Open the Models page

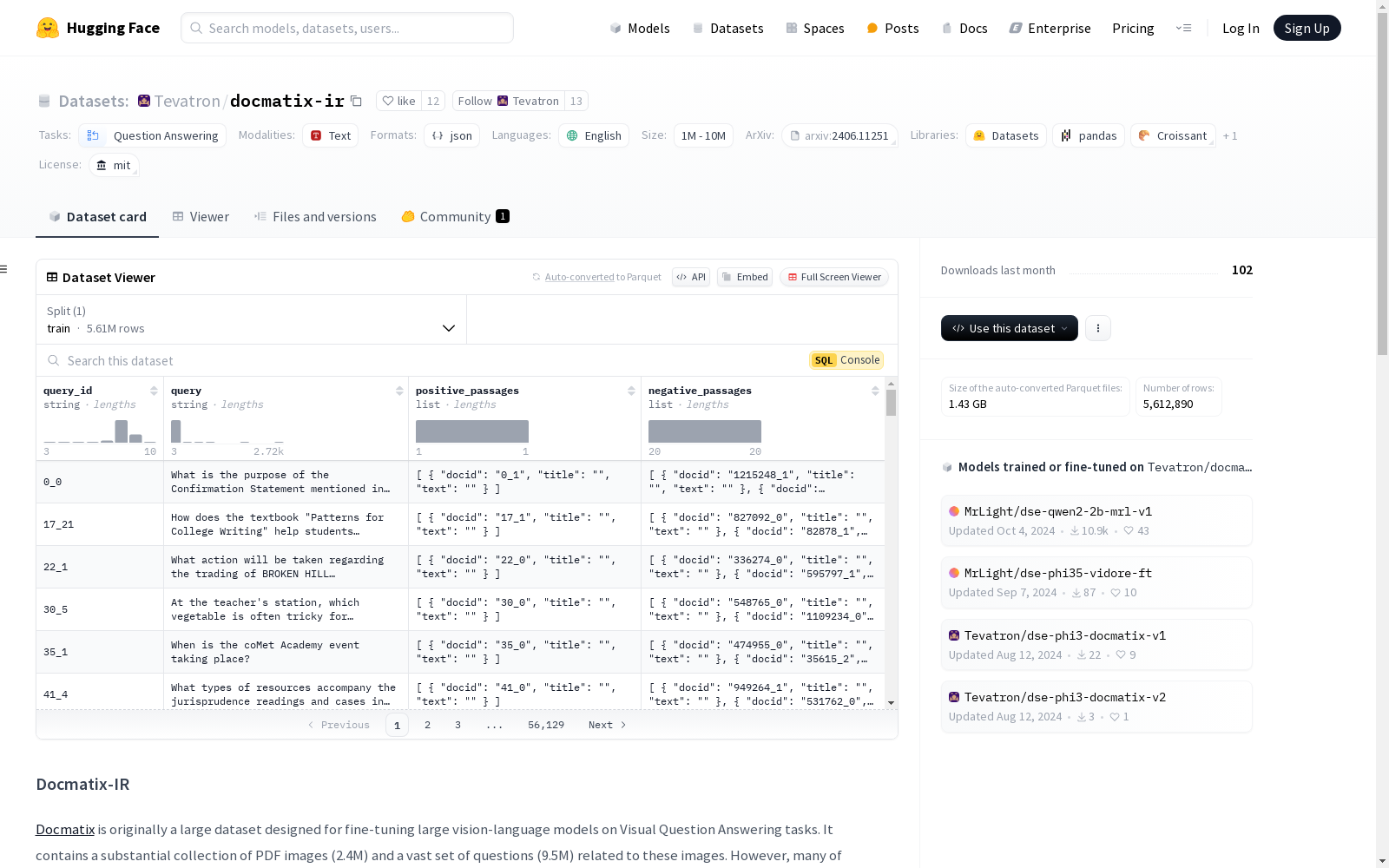point(640,28)
